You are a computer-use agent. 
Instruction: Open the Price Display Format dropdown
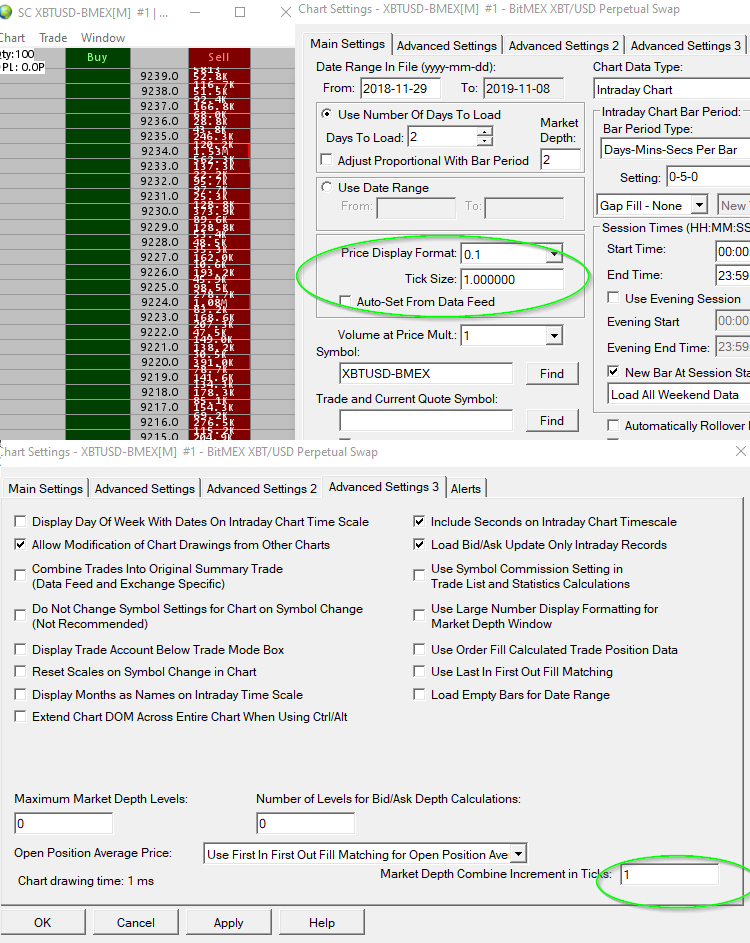tap(554, 254)
